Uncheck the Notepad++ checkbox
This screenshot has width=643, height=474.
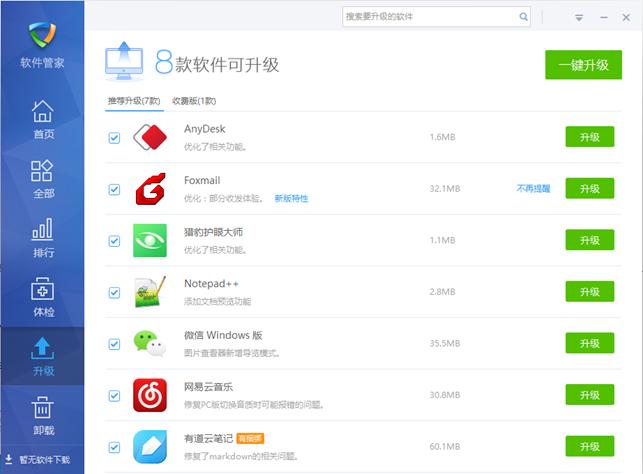tap(114, 293)
